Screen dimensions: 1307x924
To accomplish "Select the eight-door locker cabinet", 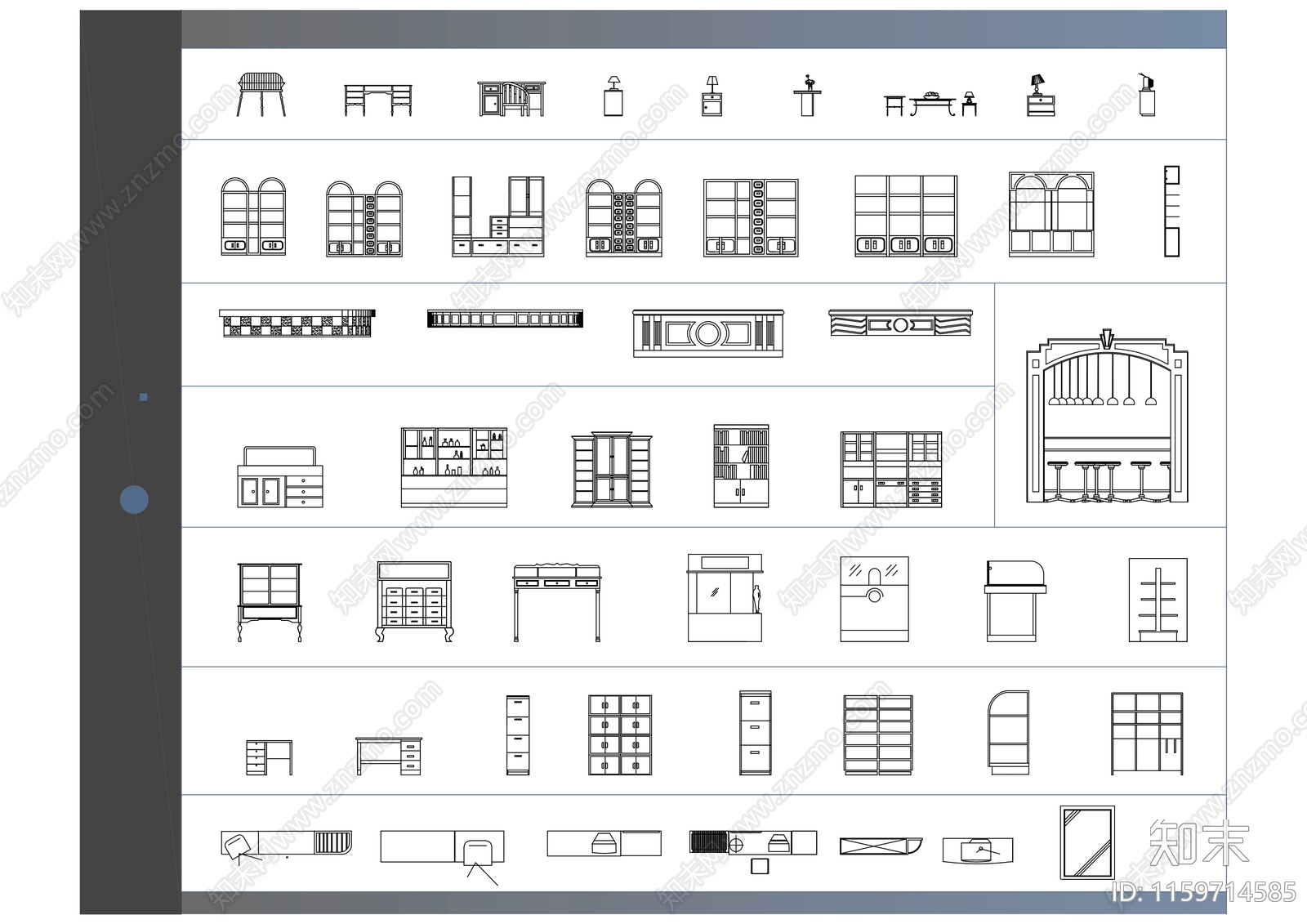I will tap(620, 734).
